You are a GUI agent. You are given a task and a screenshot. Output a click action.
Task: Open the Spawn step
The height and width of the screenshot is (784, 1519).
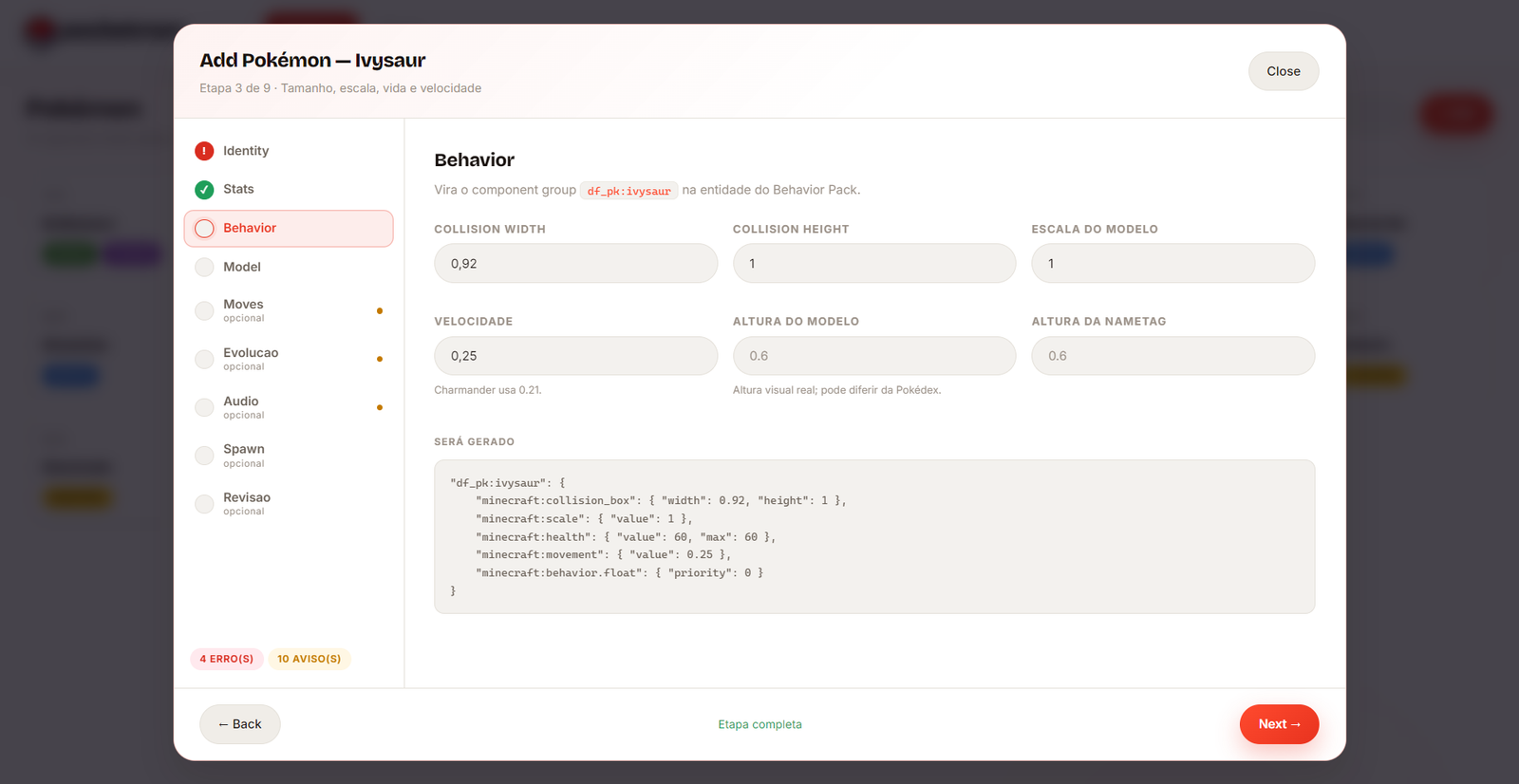tap(289, 456)
